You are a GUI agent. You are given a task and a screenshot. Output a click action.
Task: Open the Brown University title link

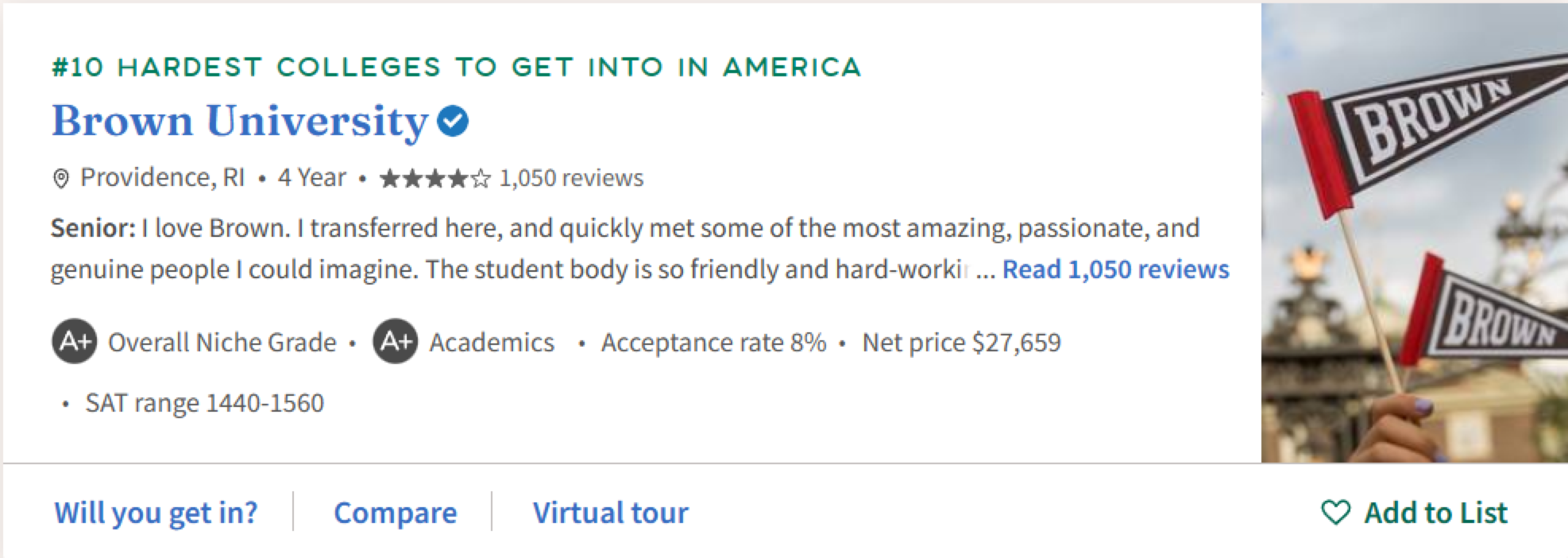(240, 122)
